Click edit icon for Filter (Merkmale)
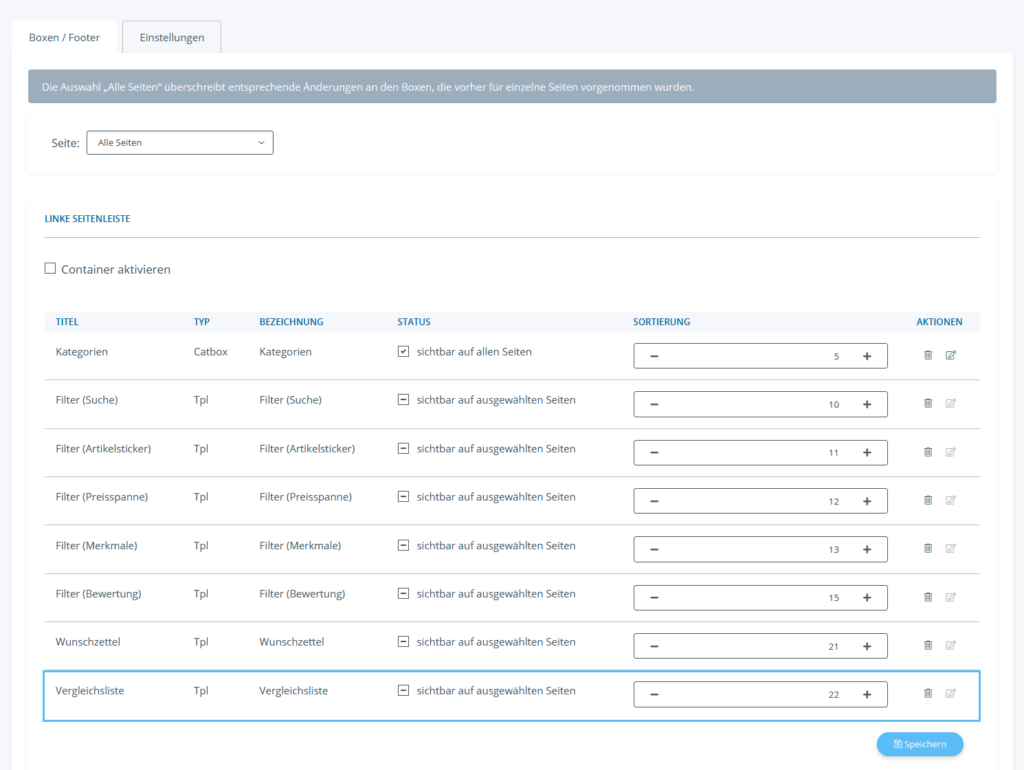The width and height of the screenshot is (1024, 770). [x=951, y=548]
